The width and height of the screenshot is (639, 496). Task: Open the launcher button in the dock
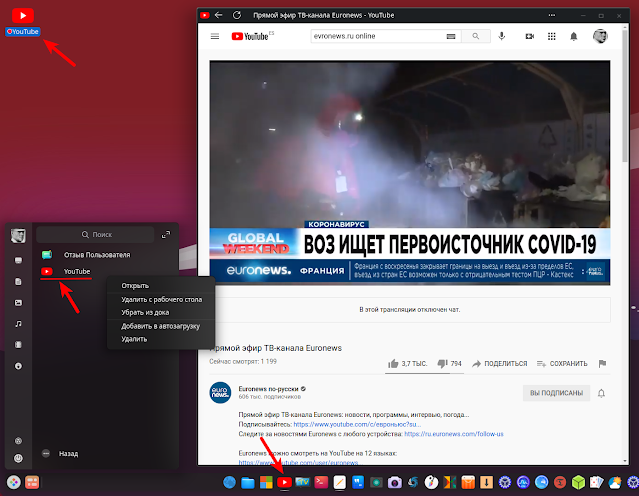[x=13, y=483]
